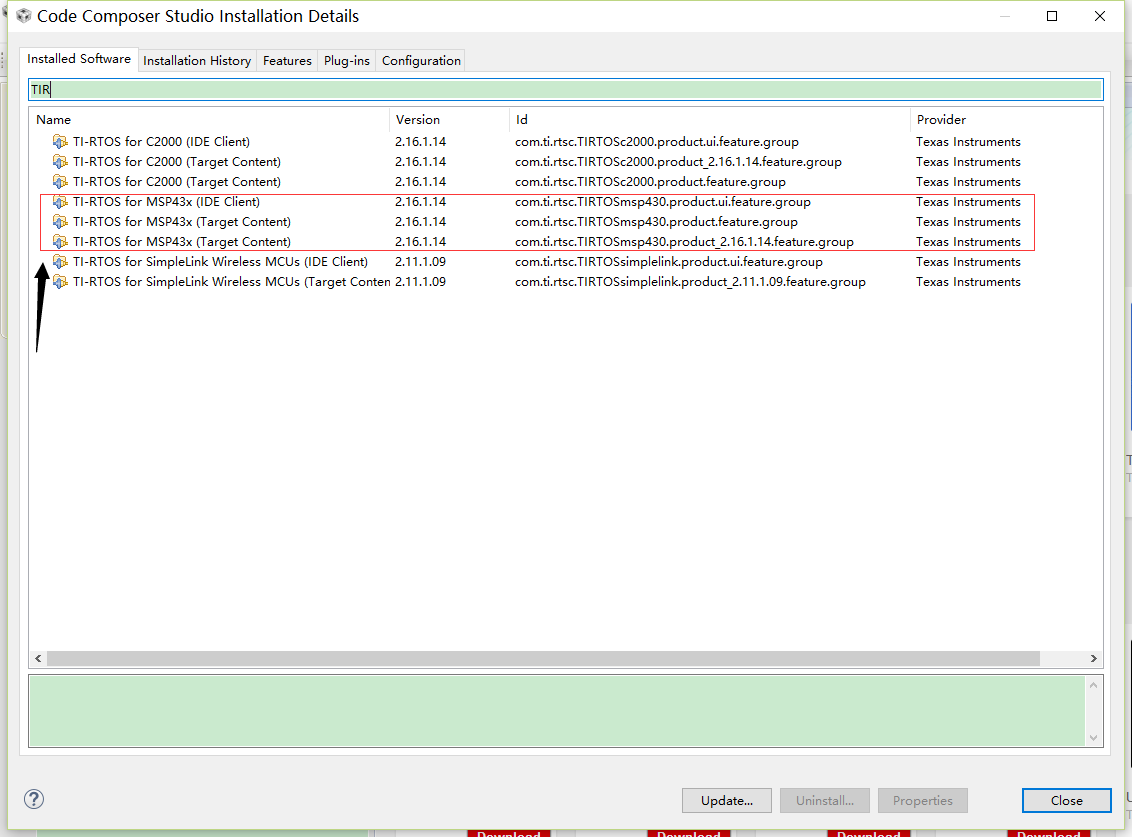Click the Update... button
This screenshot has height=837, width=1132.
point(726,800)
